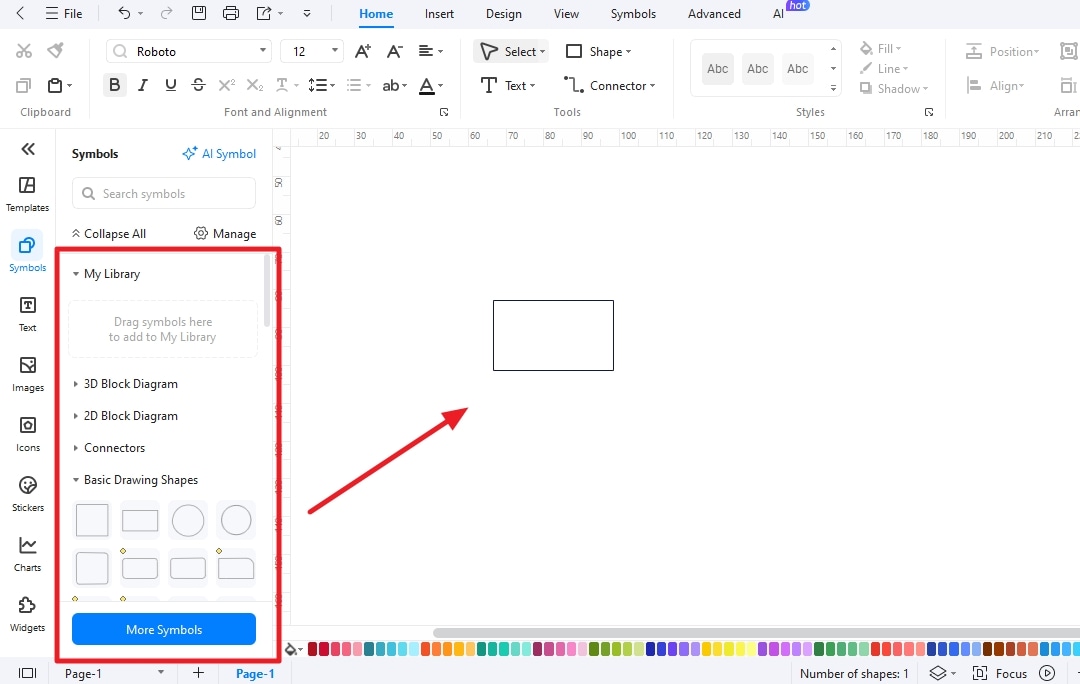The width and height of the screenshot is (1080, 684).
Task: Toggle Focus mode in status bar
Action: tap(1000, 673)
